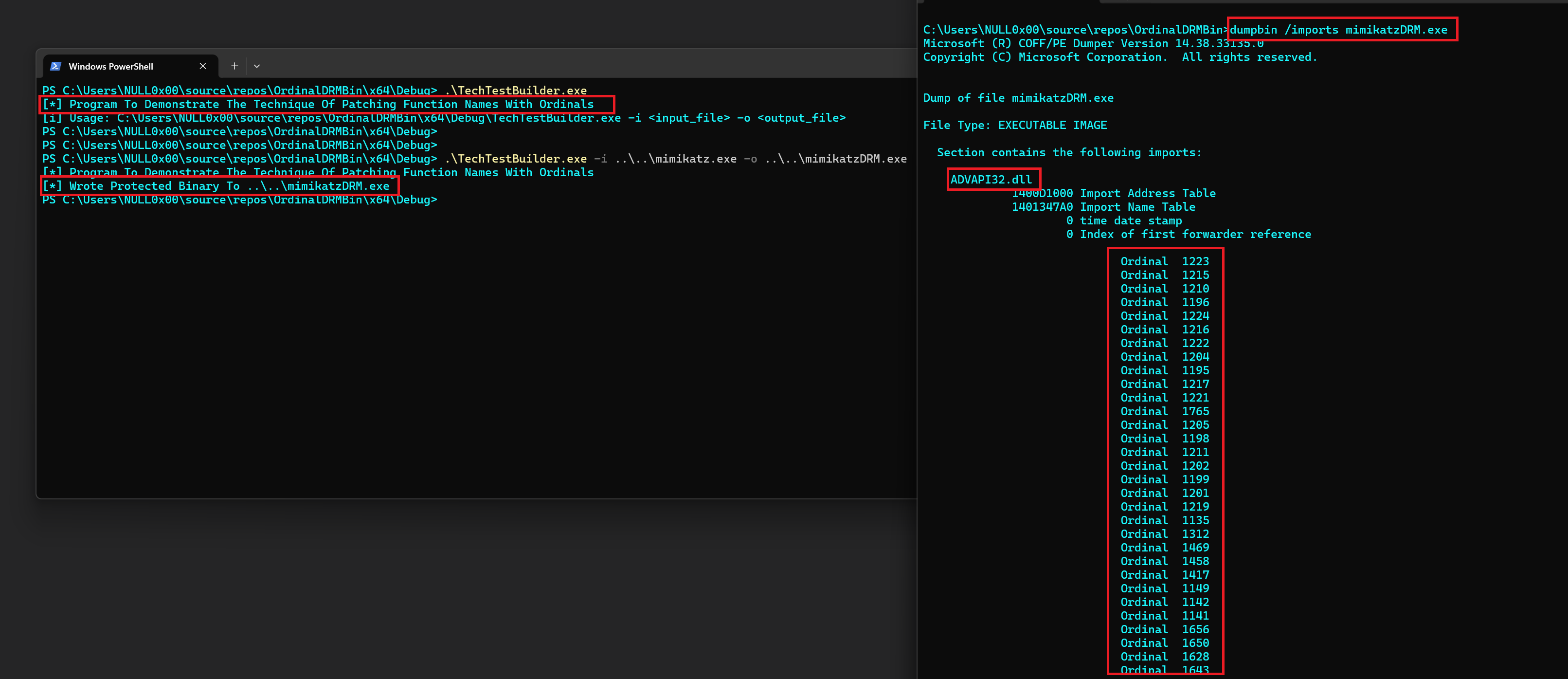
Task: Click 'Ordinal 1202' entry
Action: [x=1165, y=466]
